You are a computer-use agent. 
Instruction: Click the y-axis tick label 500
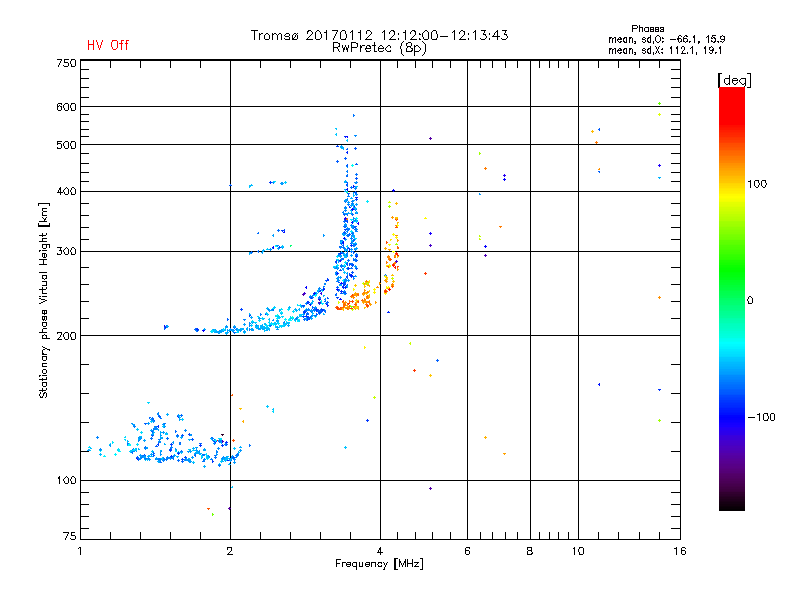[66, 145]
